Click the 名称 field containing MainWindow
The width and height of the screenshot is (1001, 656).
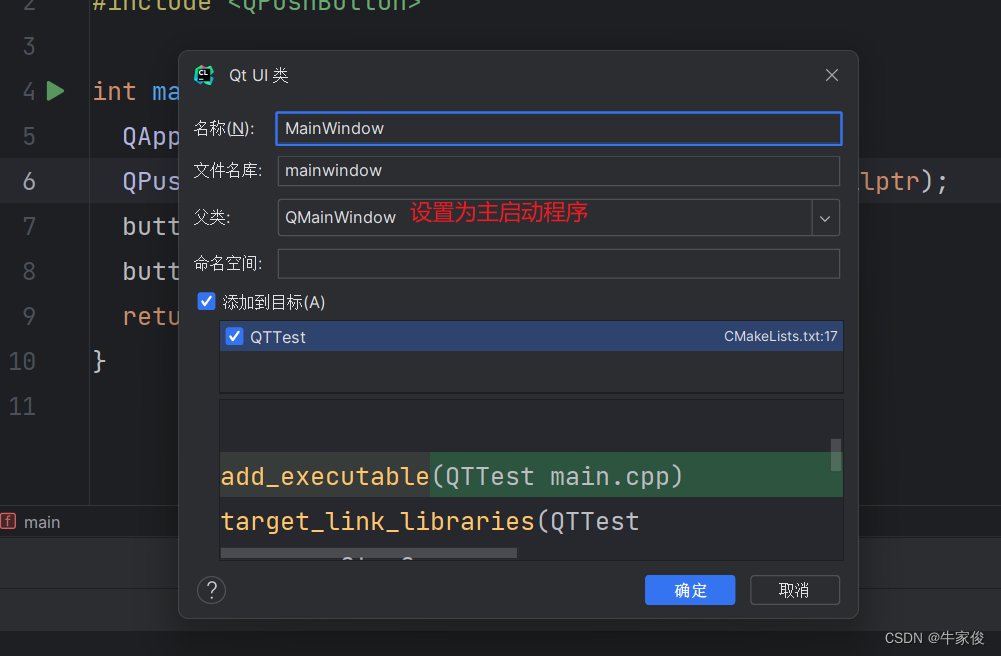pos(558,128)
